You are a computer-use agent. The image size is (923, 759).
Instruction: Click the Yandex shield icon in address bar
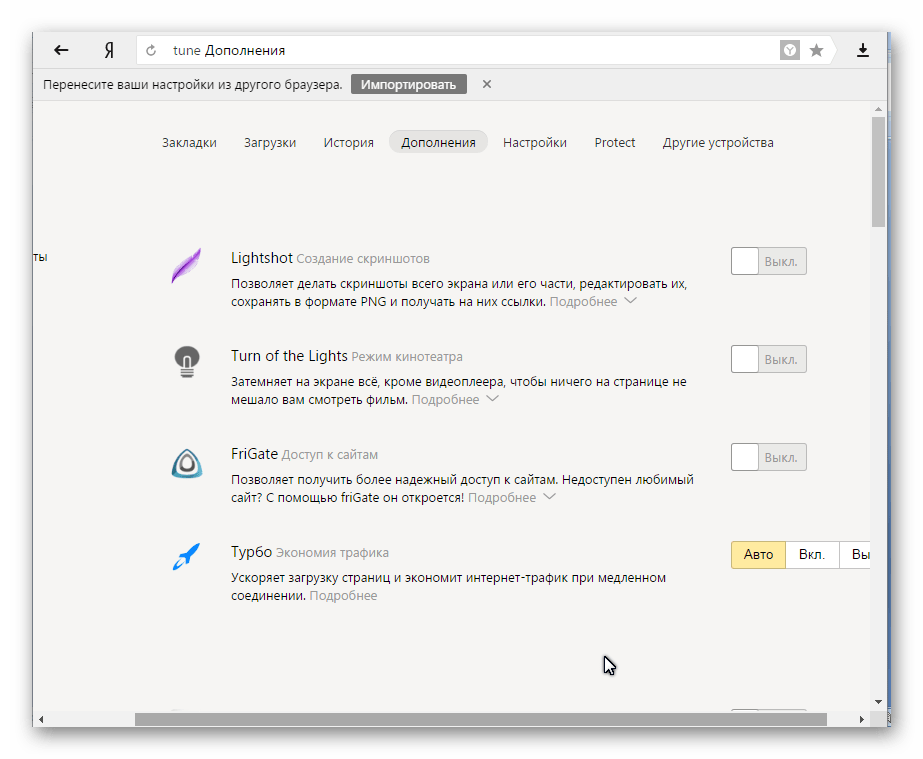click(x=789, y=51)
